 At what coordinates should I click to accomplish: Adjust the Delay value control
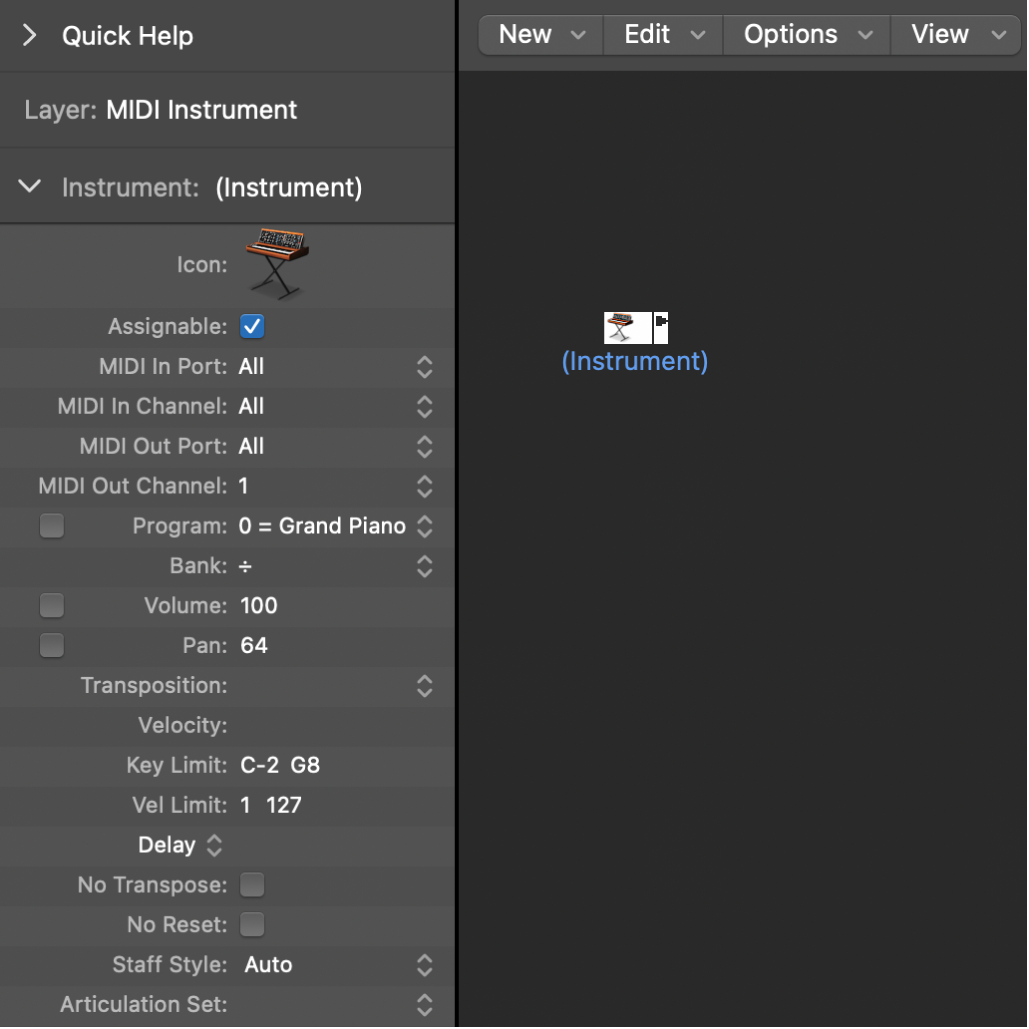tap(214, 845)
